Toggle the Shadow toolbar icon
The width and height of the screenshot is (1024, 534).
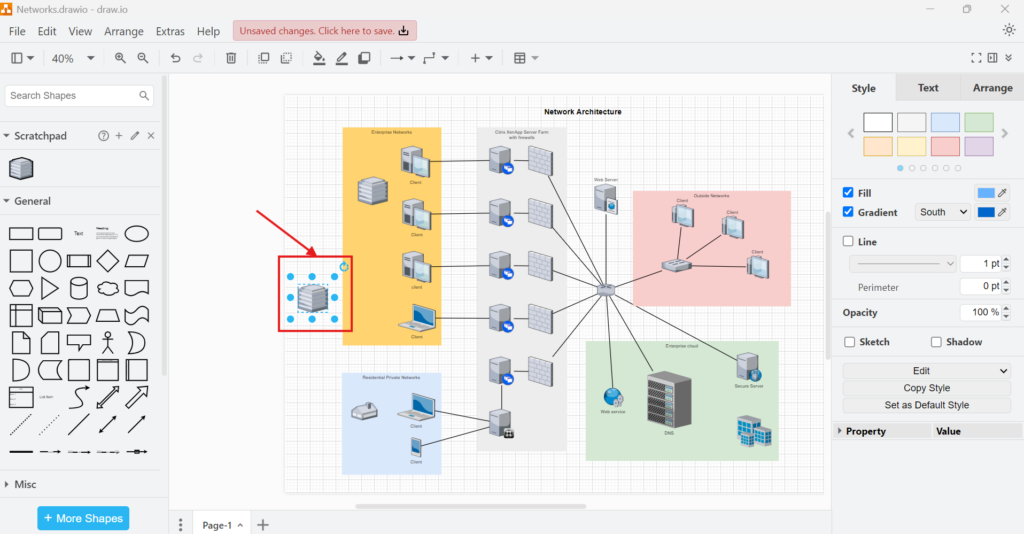click(x=364, y=58)
